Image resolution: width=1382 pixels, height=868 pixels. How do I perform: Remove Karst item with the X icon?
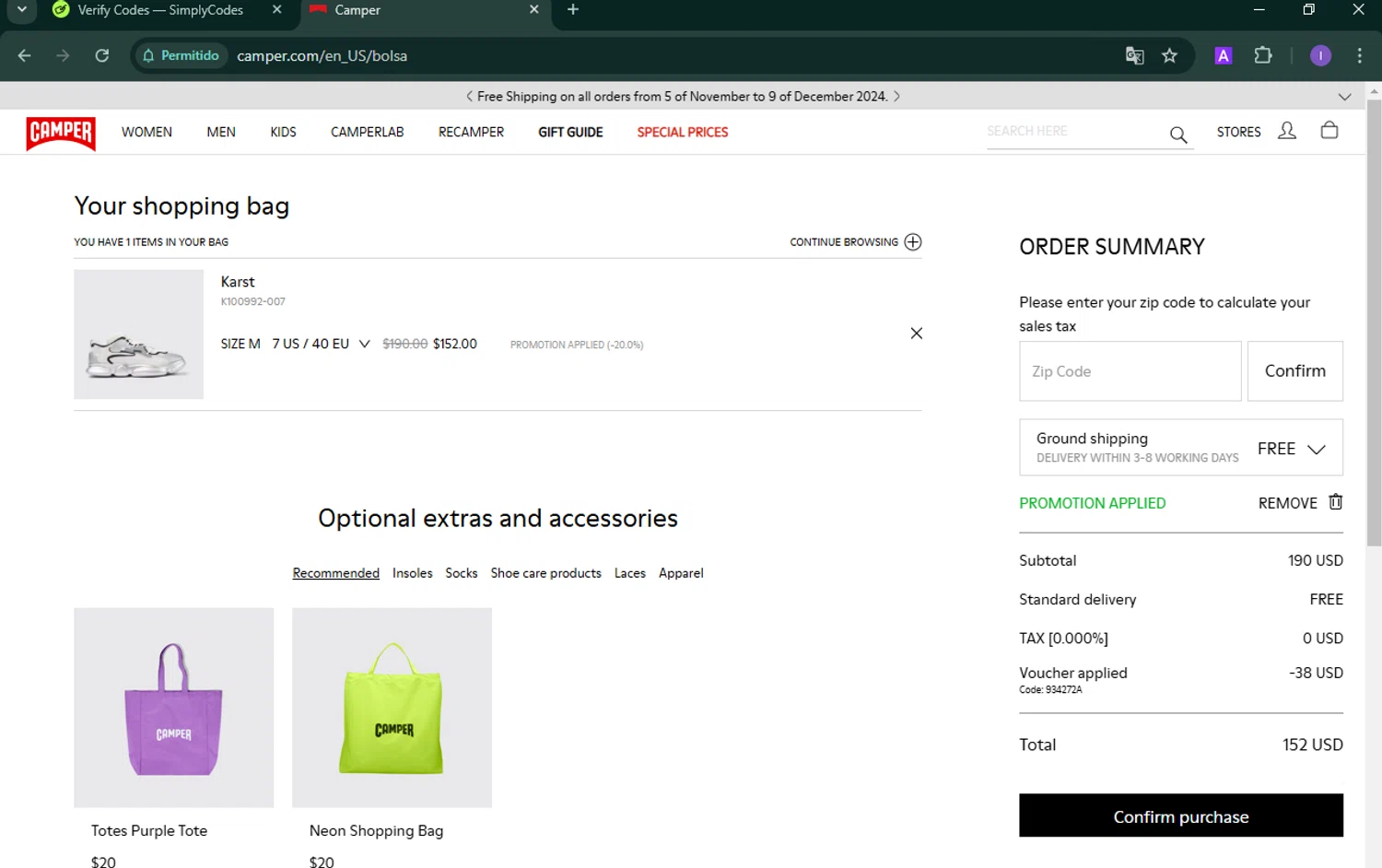coord(916,334)
